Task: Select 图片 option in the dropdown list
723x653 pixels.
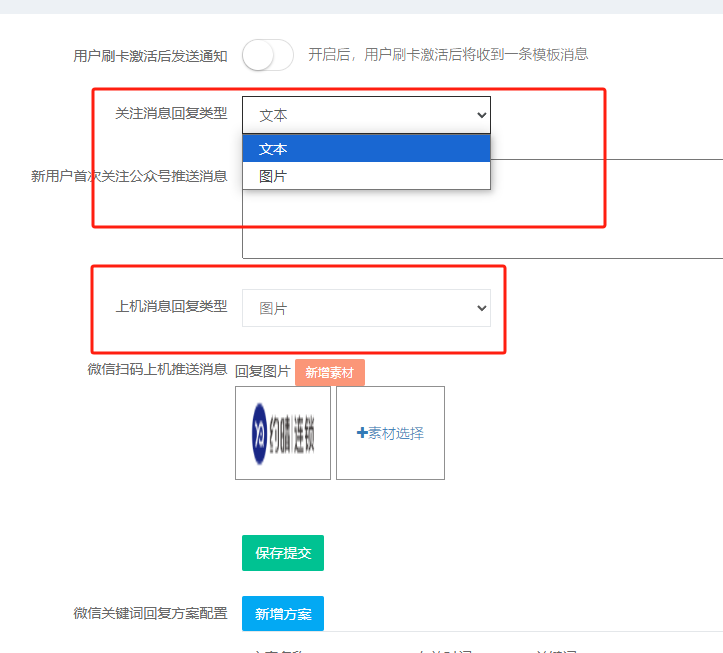Action: (x=366, y=176)
